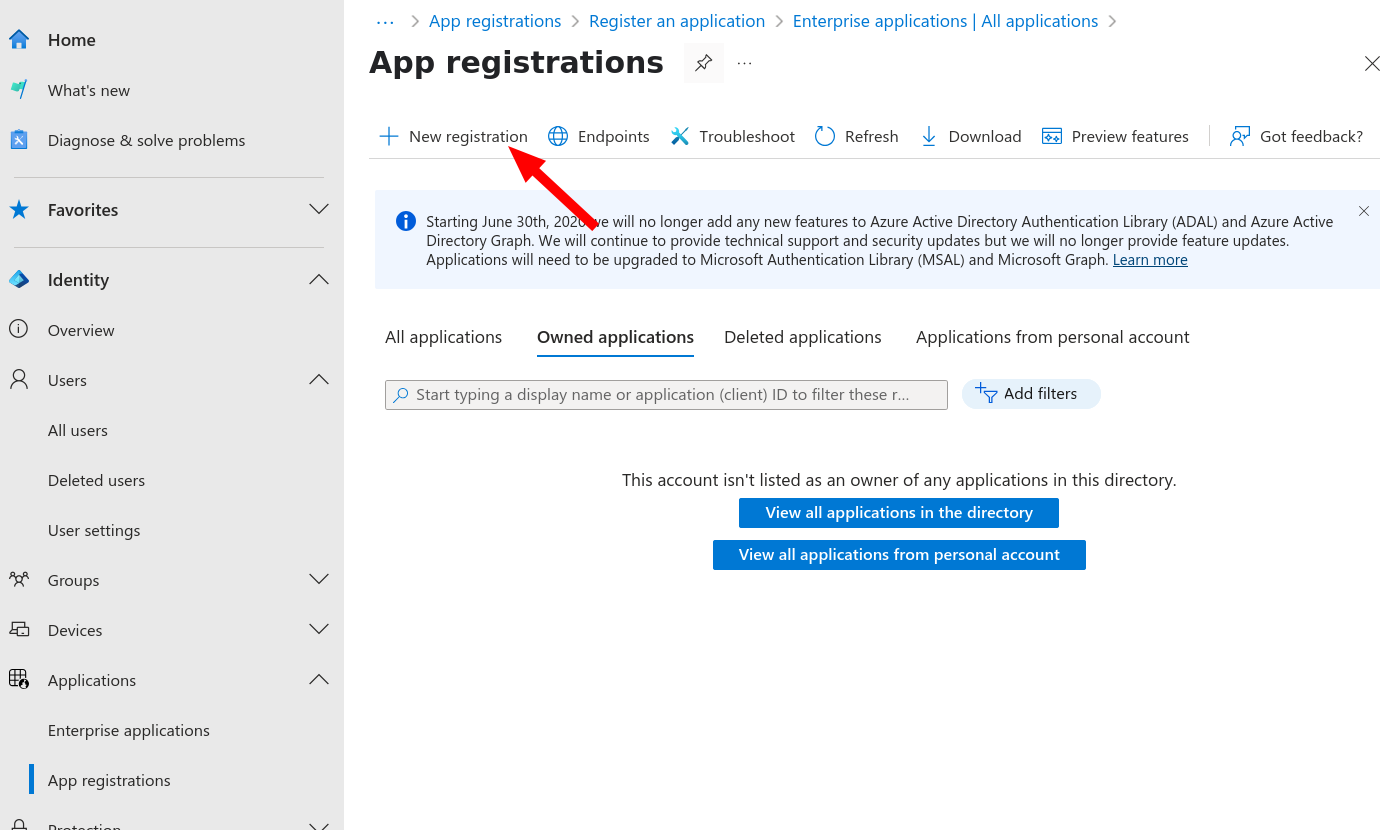Click the Applications grid icon
Screen dimensions: 1380x830
(19, 680)
